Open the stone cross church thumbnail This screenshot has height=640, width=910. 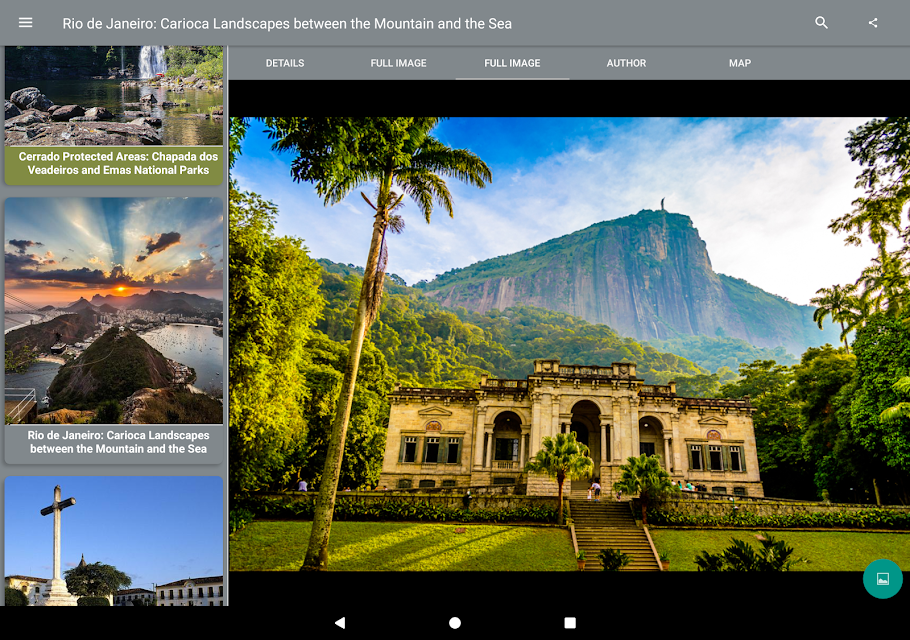coord(114,541)
